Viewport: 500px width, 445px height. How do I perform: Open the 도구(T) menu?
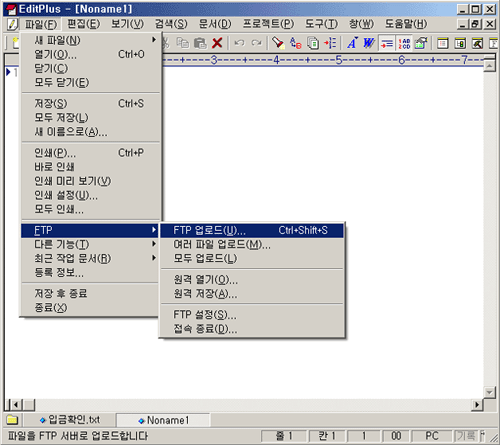pyautogui.click(x=321, y=24)
